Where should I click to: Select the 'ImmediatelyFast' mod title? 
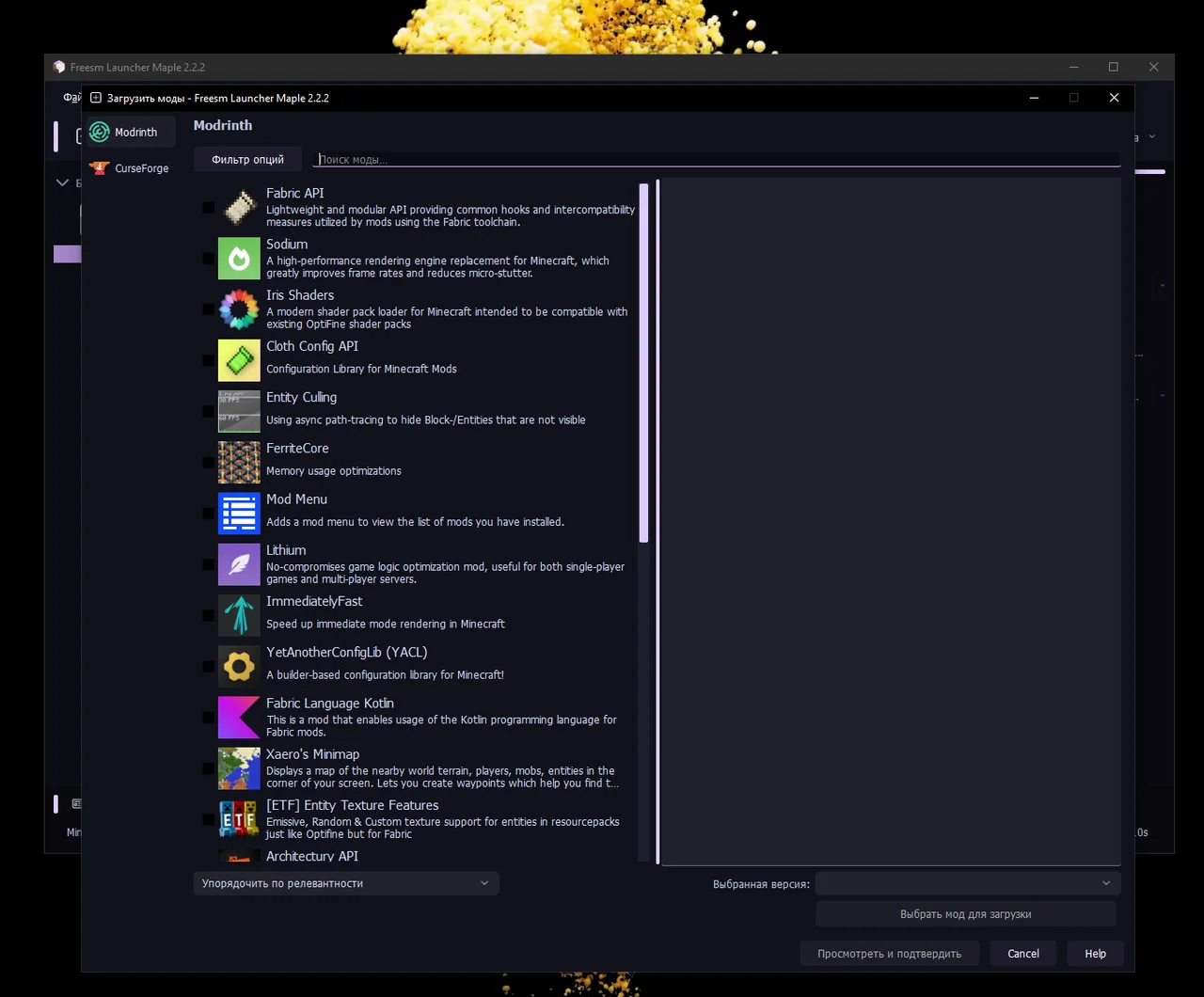[x=314, y=601]
